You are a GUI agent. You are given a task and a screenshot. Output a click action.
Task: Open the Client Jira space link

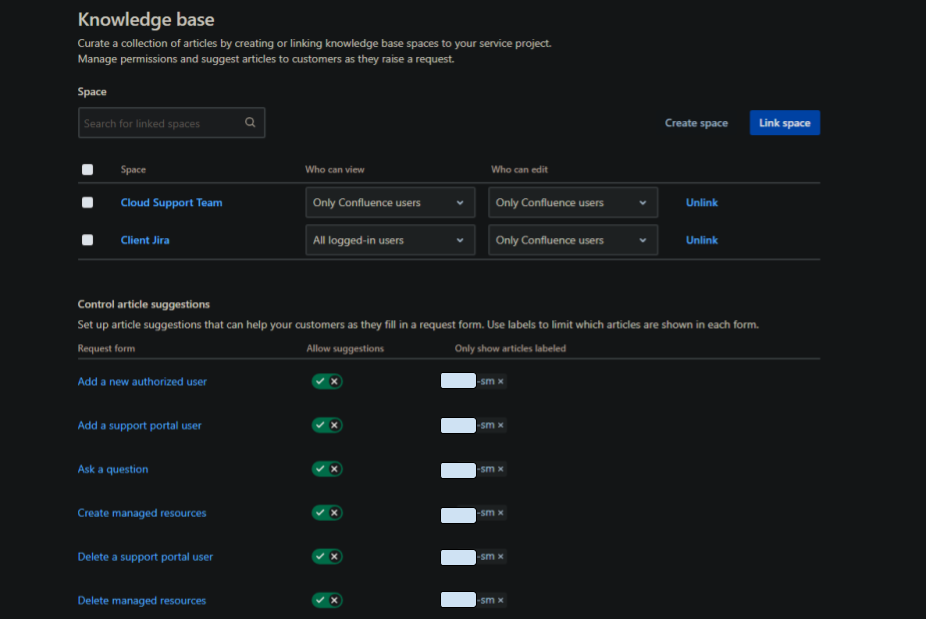(145, 240)
